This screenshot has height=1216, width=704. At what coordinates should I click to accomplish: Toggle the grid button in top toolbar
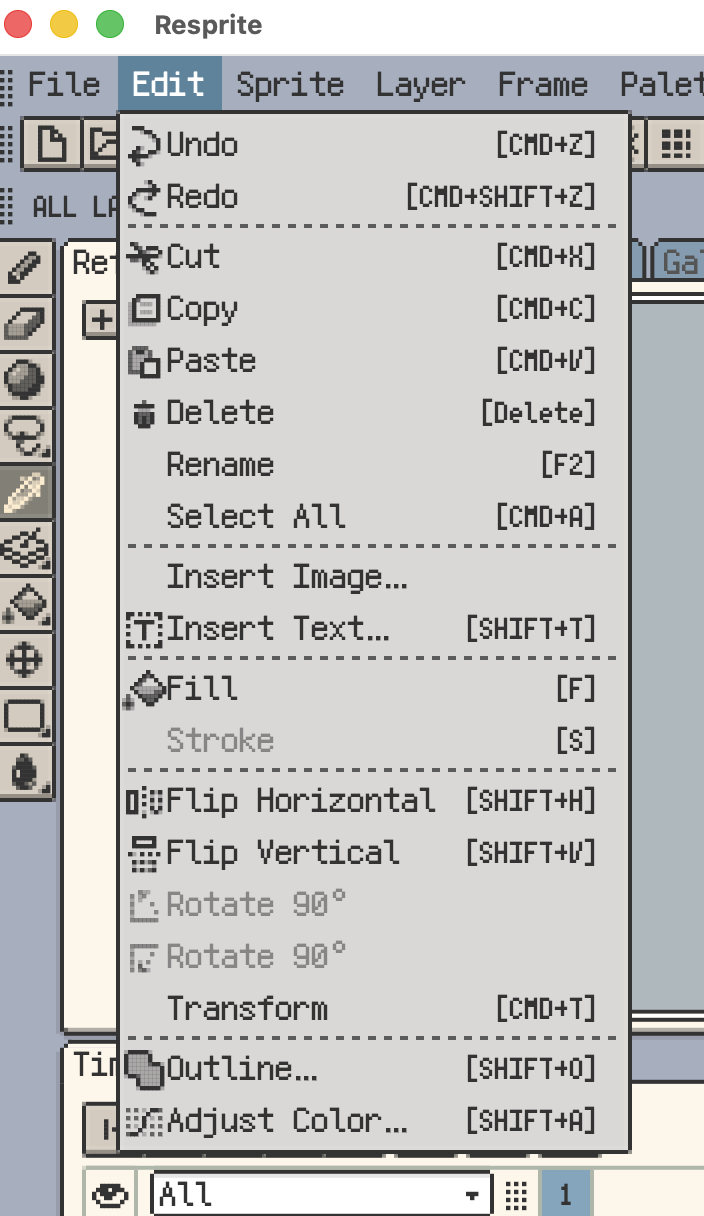tap(677, 146)
